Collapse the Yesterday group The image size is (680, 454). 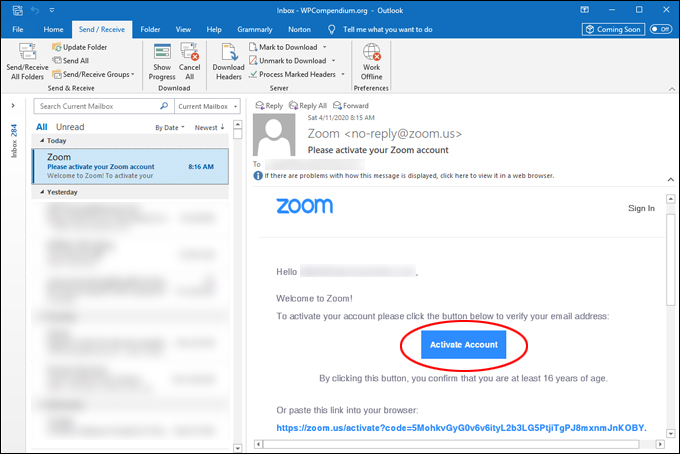pyautogui.click(x=42, y=192)
